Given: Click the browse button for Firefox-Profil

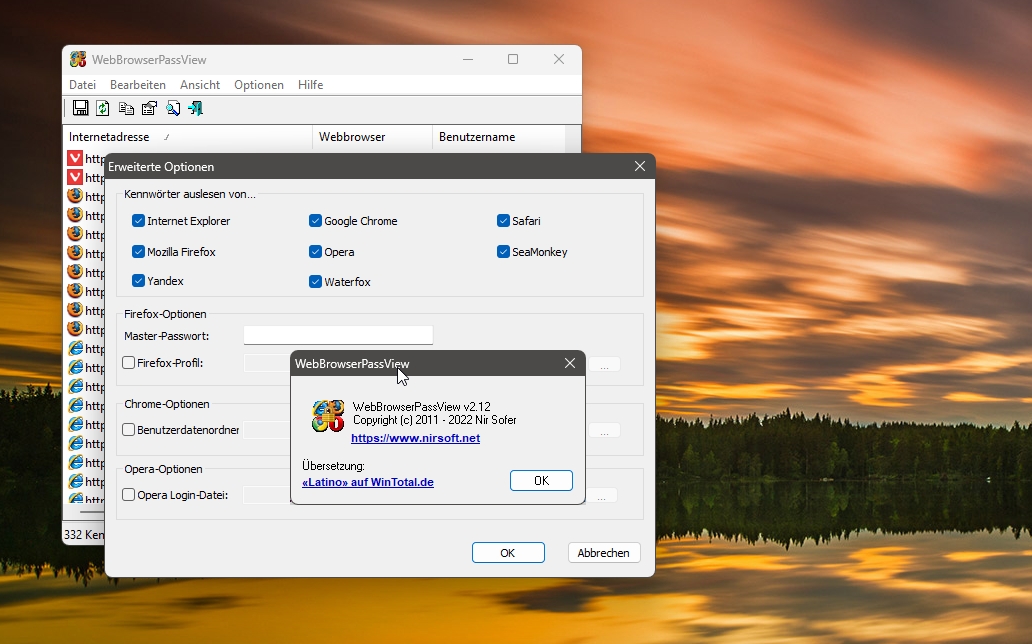Looking at the screenshot, I should 604,364.
